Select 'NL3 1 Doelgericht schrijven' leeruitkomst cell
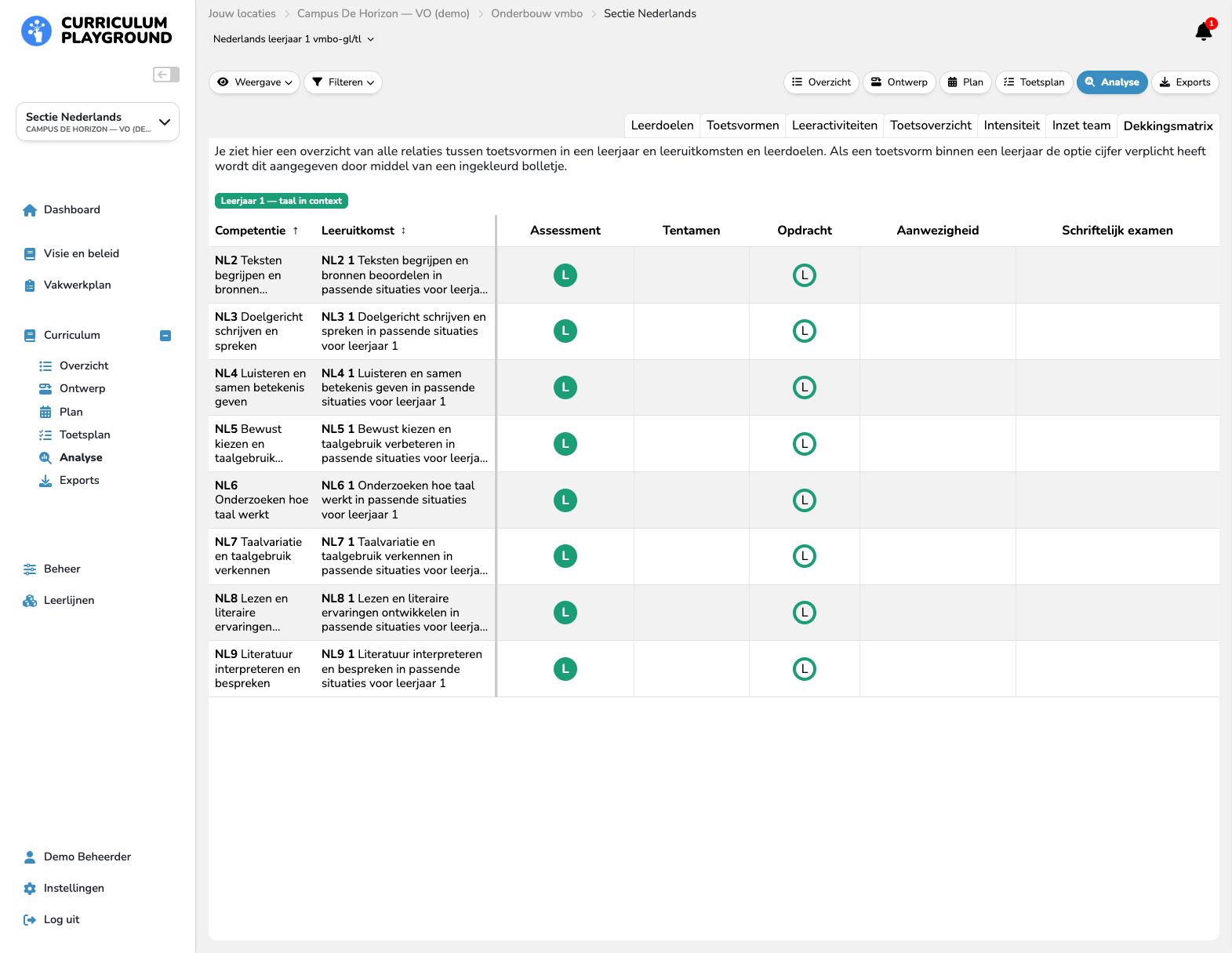Screen dimensions: 1232x953 click(x=405, y=331)
